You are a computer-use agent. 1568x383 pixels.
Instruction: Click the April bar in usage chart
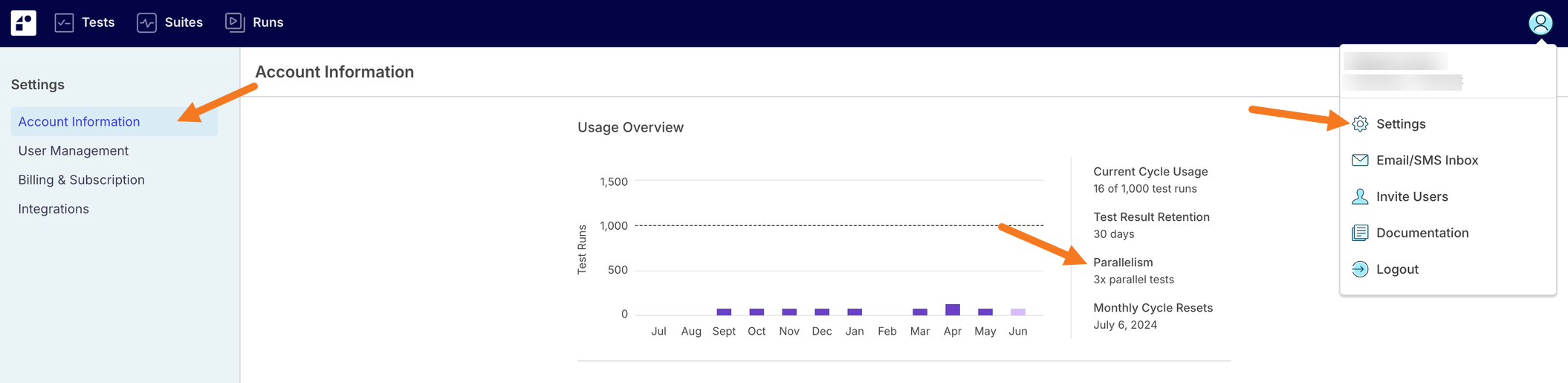click(953, 309)
